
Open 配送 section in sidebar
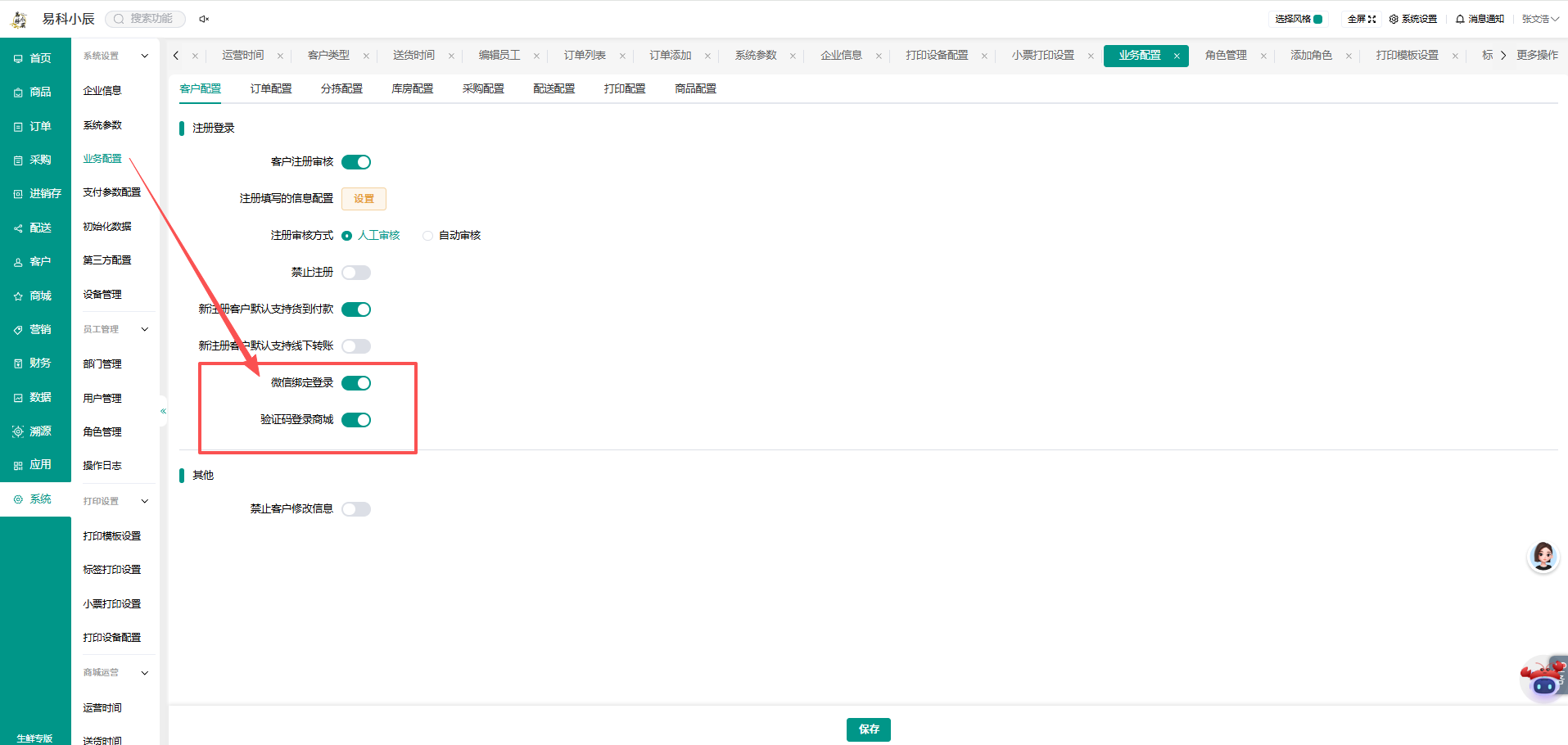pos(34,228)
